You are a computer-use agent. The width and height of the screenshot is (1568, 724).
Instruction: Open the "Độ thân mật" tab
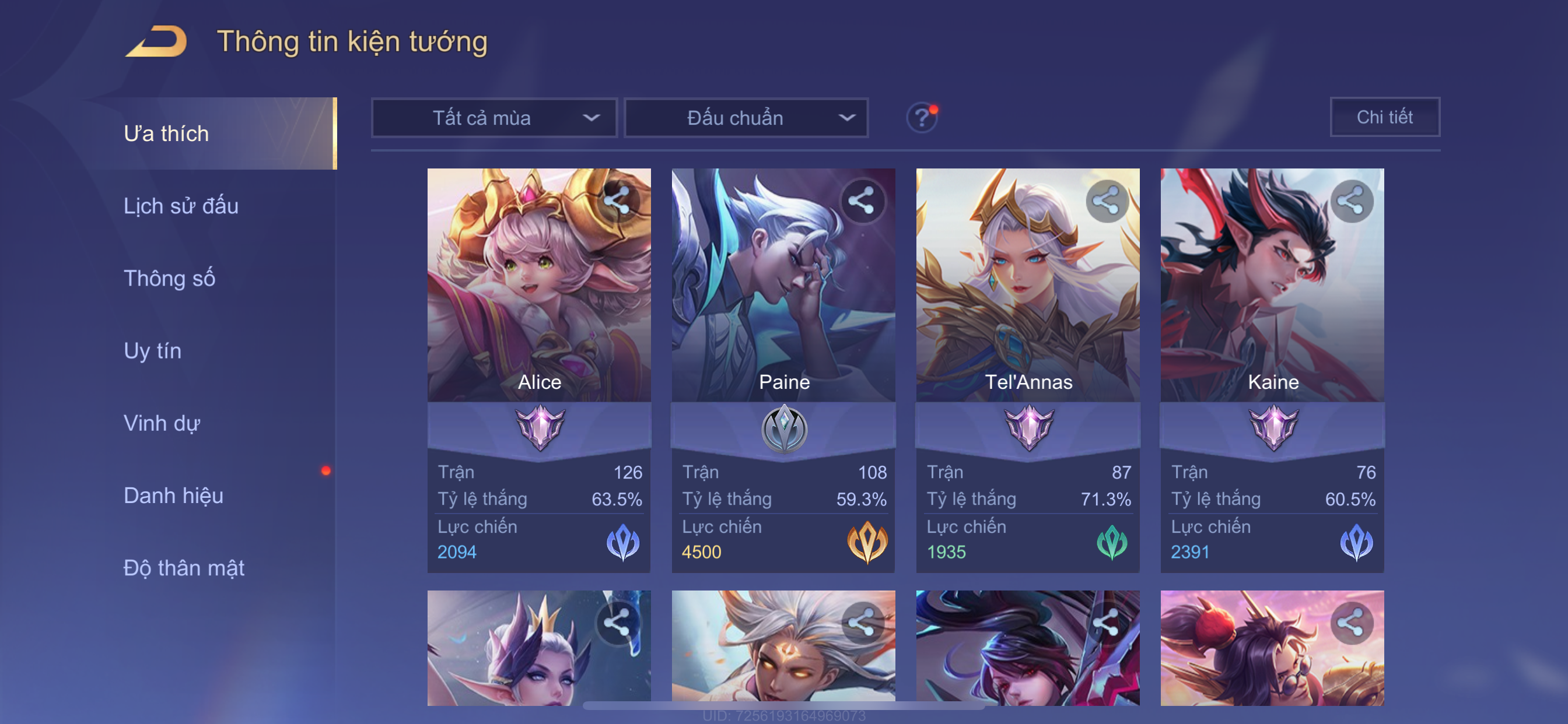point(184,568)
